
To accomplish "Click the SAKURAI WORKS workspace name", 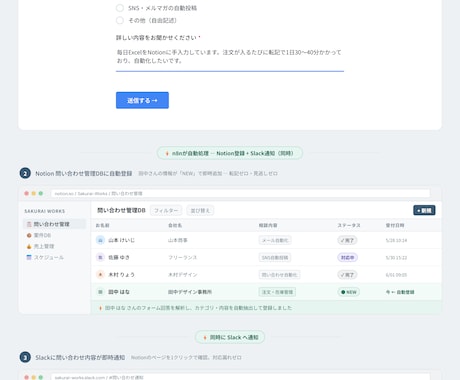I will 45,211.
